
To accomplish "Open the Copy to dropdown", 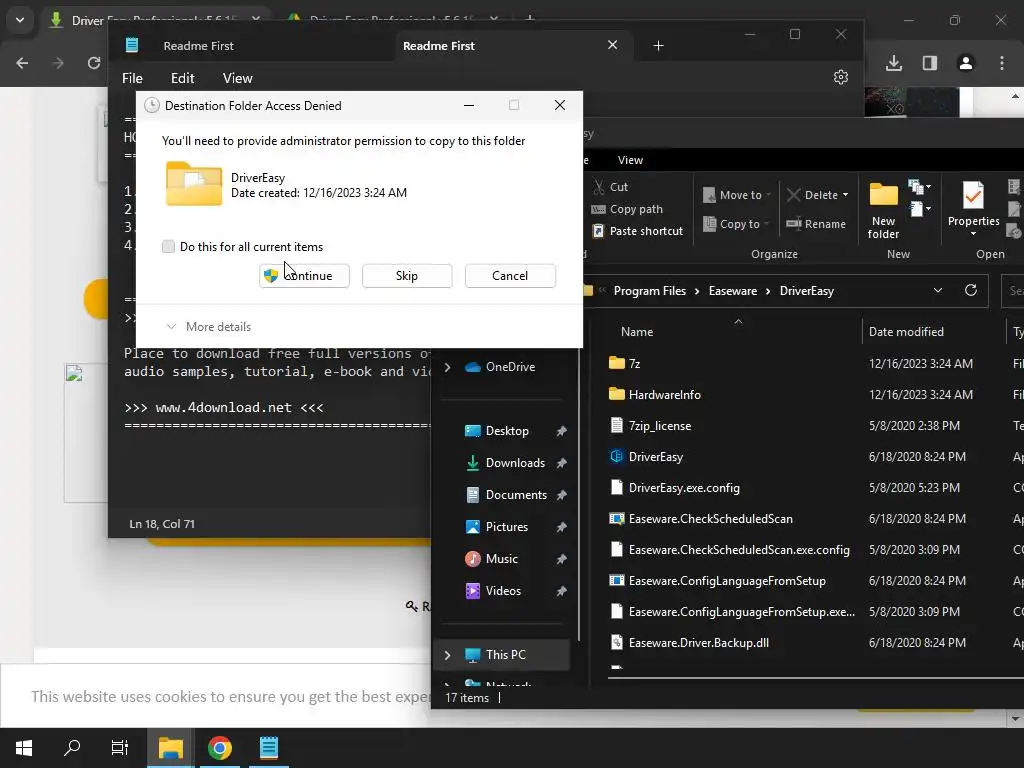I will tap(737, 224).
